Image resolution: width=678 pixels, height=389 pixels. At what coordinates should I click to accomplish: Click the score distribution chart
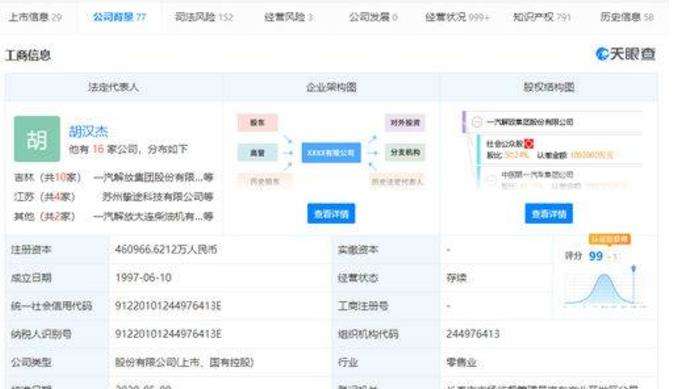coord(605,287)
